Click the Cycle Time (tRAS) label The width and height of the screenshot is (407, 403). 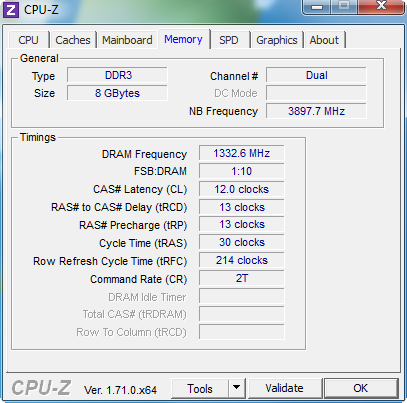(143, 243)
